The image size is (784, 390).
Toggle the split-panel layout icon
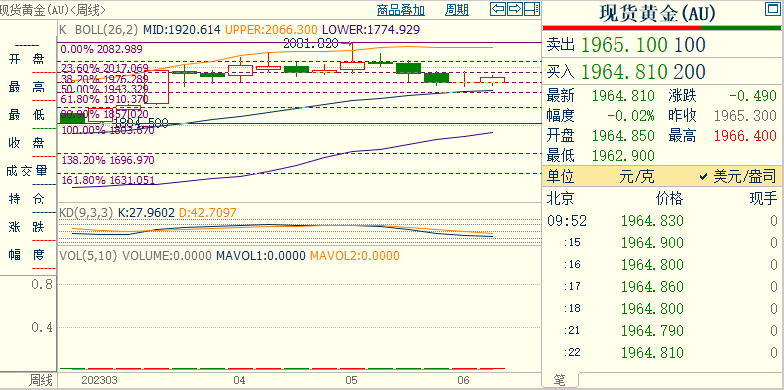click(532, 8)
